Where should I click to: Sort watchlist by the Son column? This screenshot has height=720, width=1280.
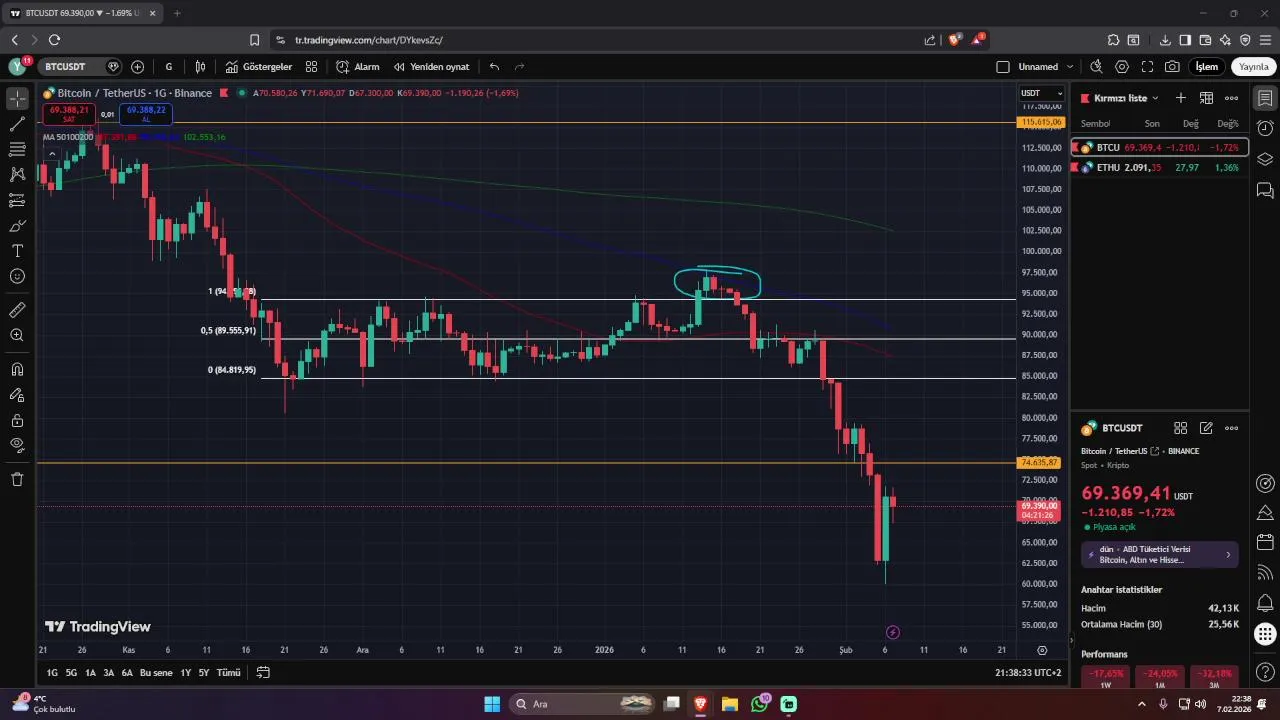(x=1152, y=124)
